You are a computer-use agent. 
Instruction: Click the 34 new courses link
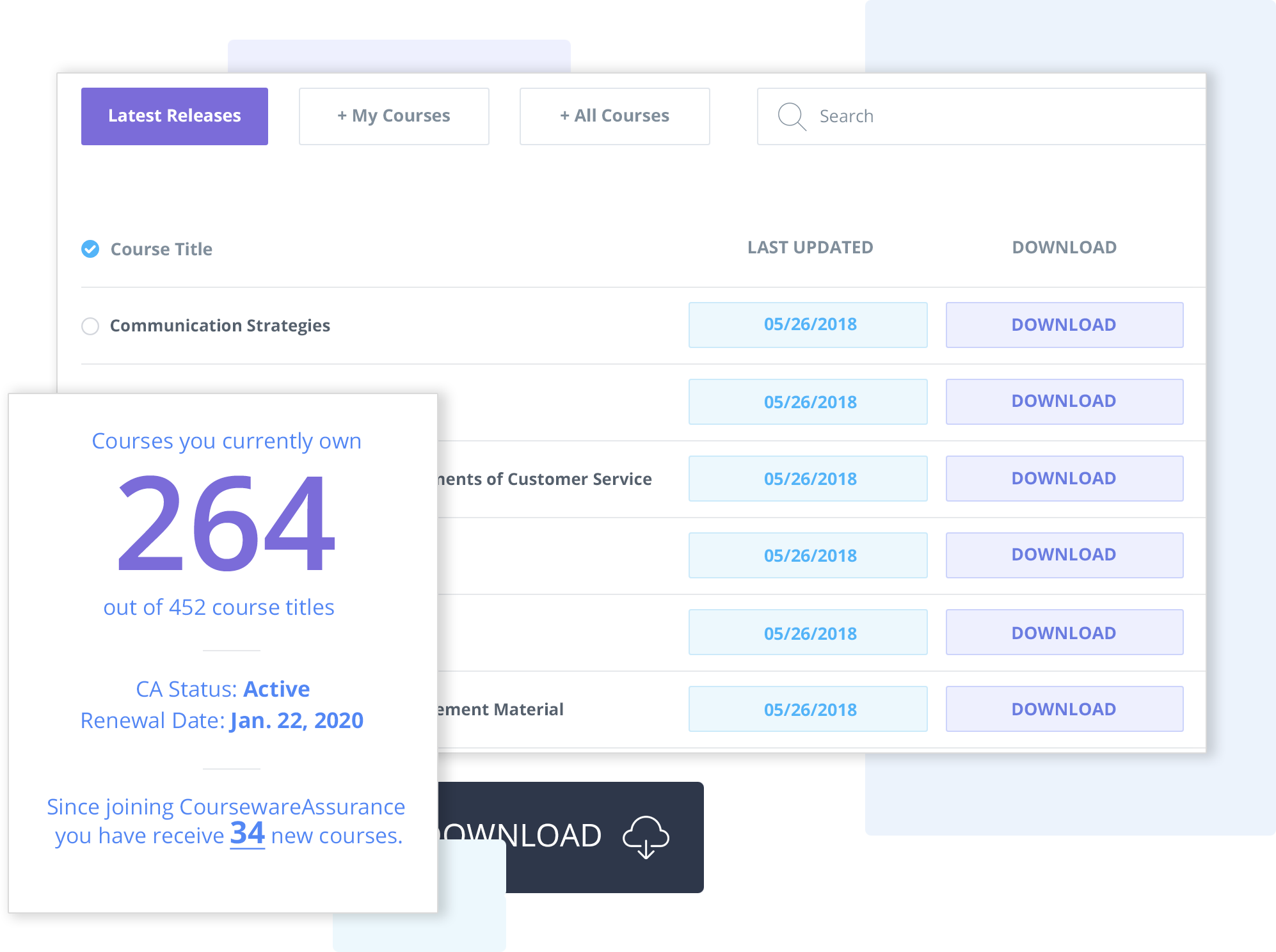tap(247, 834)
